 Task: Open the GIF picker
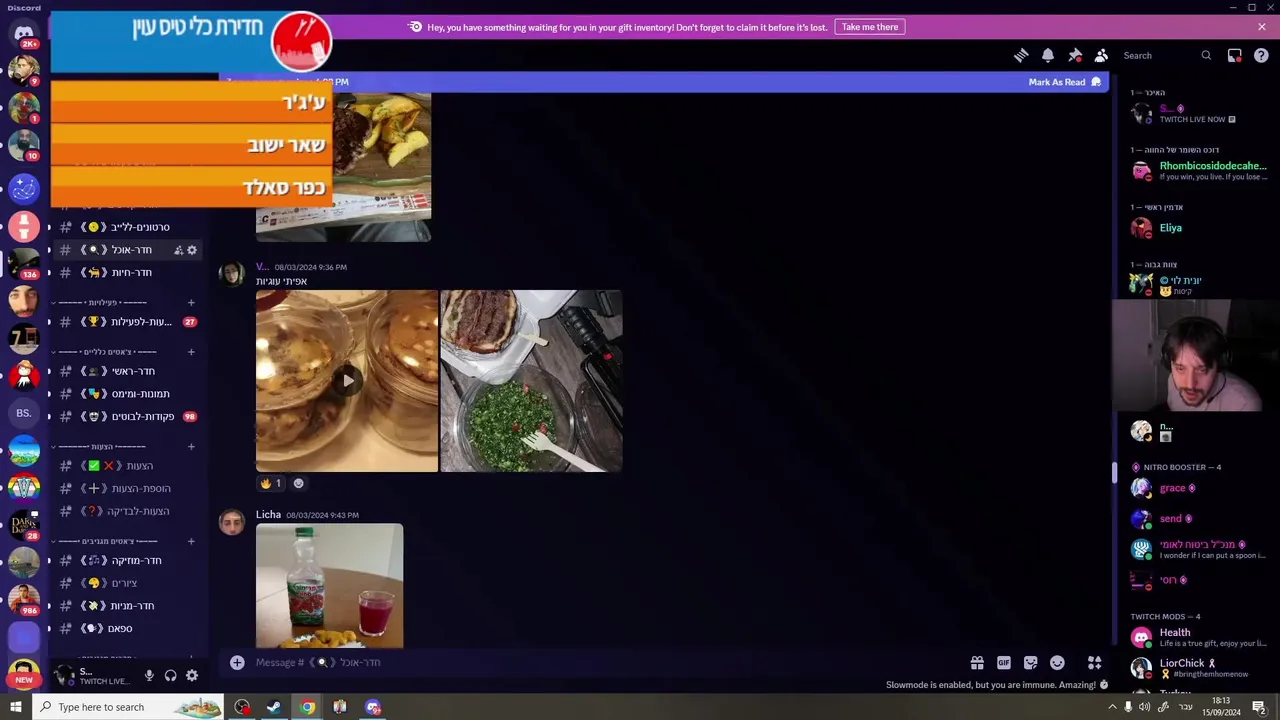pyautogui.click(x=1004, y=663)
